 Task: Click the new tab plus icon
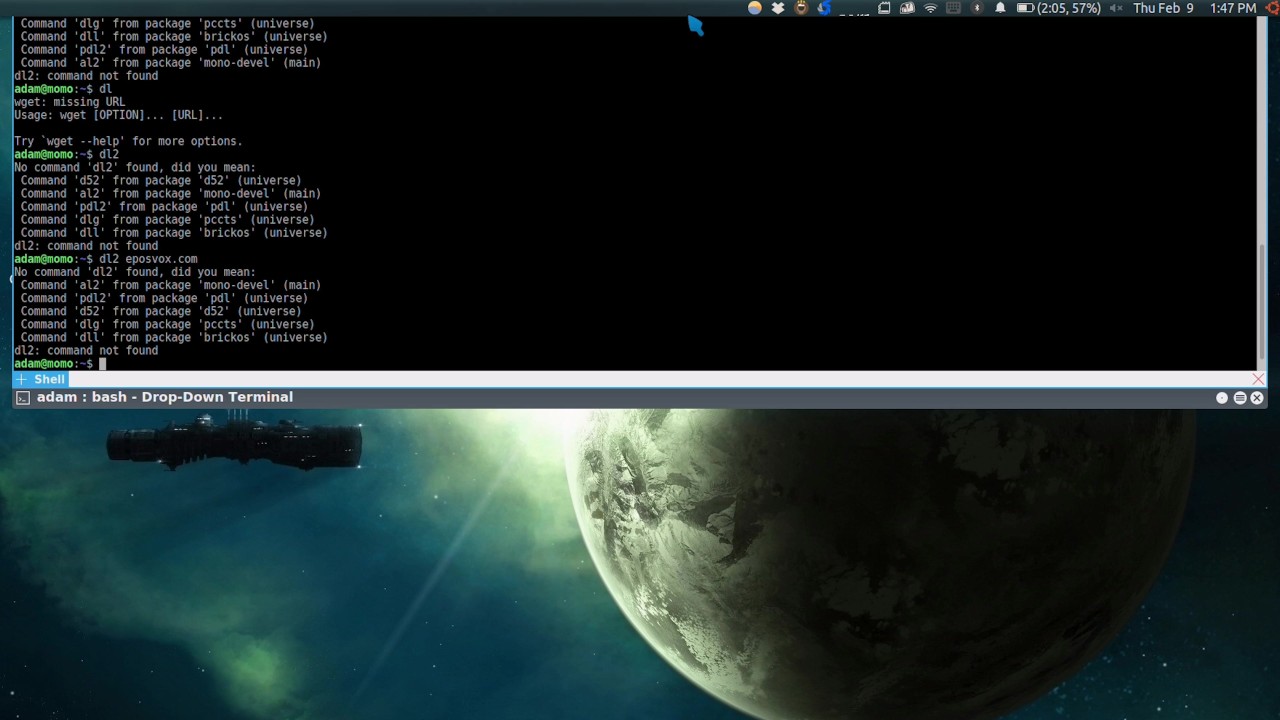[21, 380]
